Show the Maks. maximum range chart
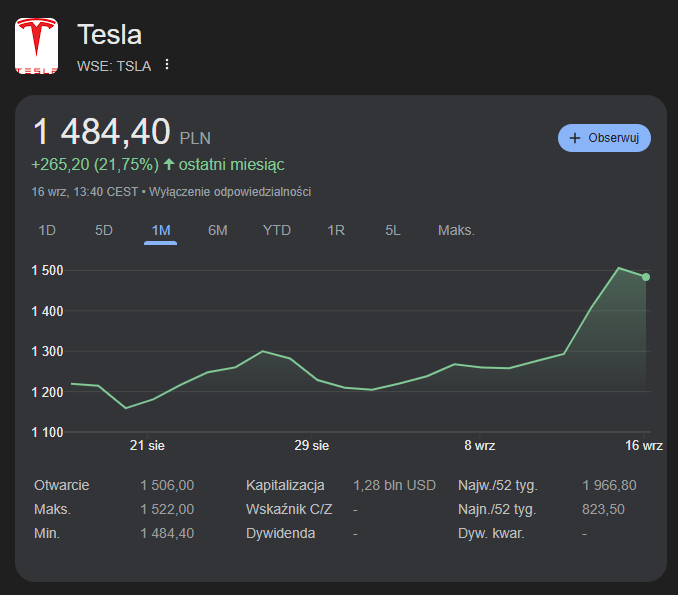678x595 pixels. [x=456, y=230]
